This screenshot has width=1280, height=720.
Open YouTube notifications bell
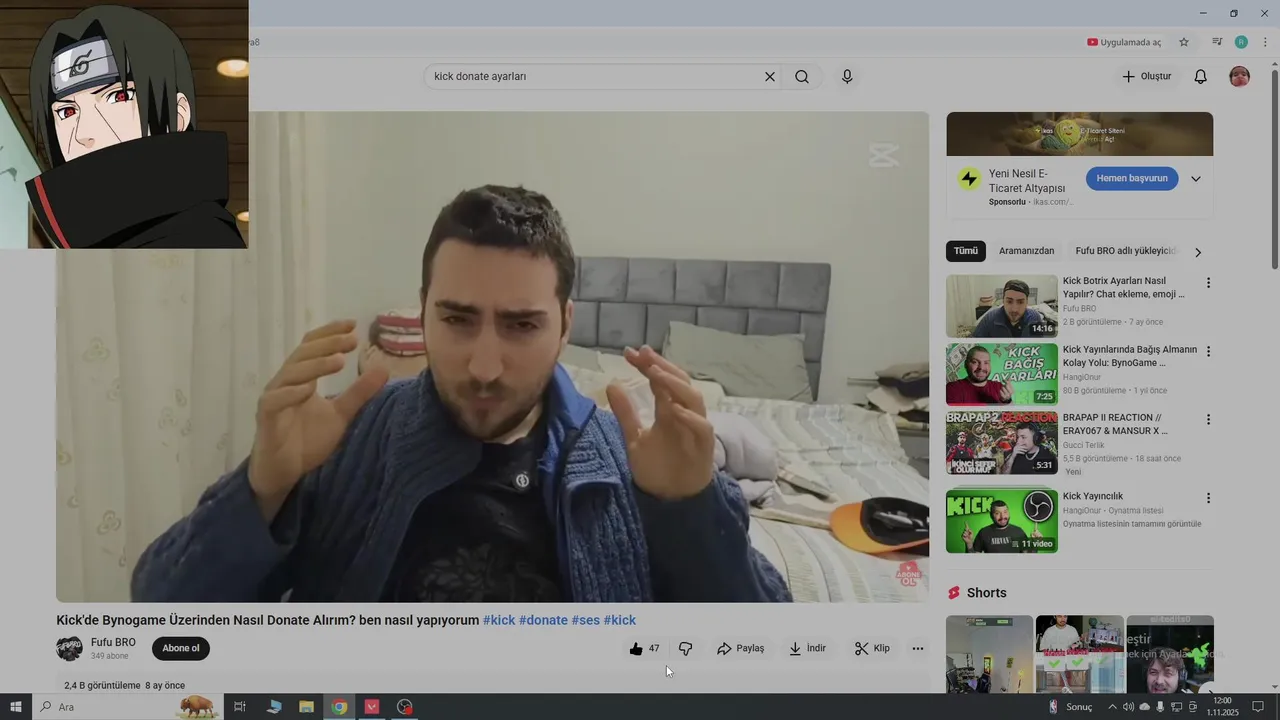[1201, 77]
